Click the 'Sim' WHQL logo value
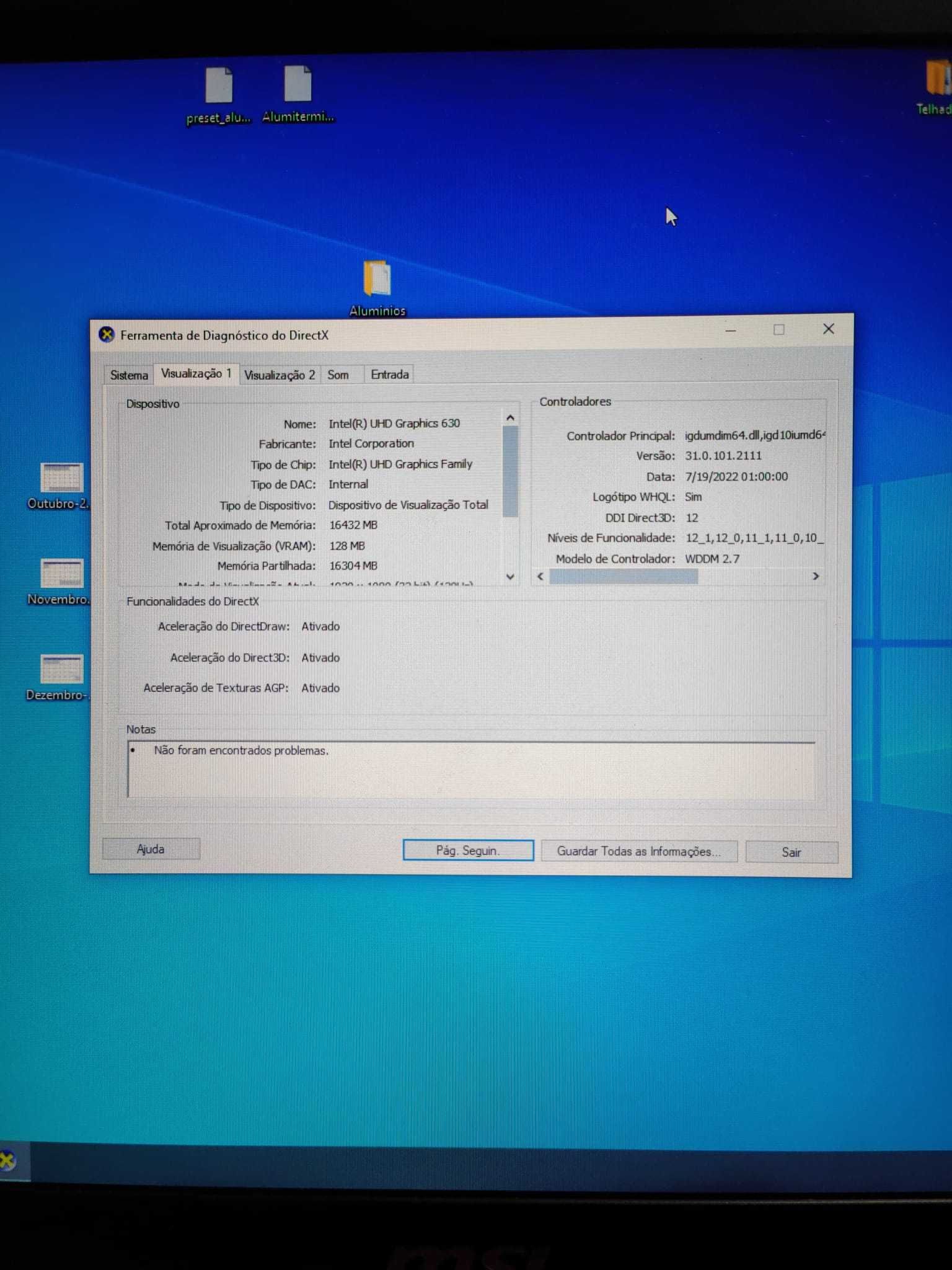The image size is (952, 1270). point(694,497)
